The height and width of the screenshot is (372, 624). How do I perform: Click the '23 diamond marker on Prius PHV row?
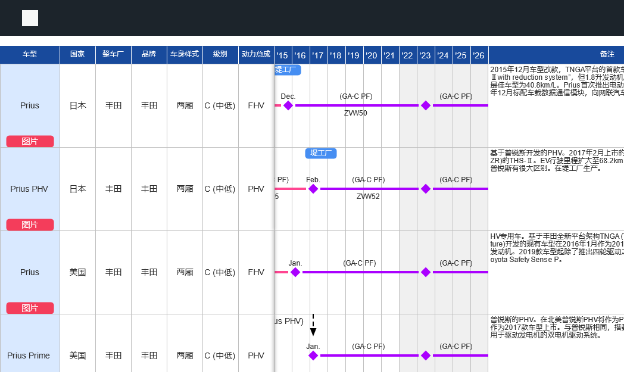point(426,189)
